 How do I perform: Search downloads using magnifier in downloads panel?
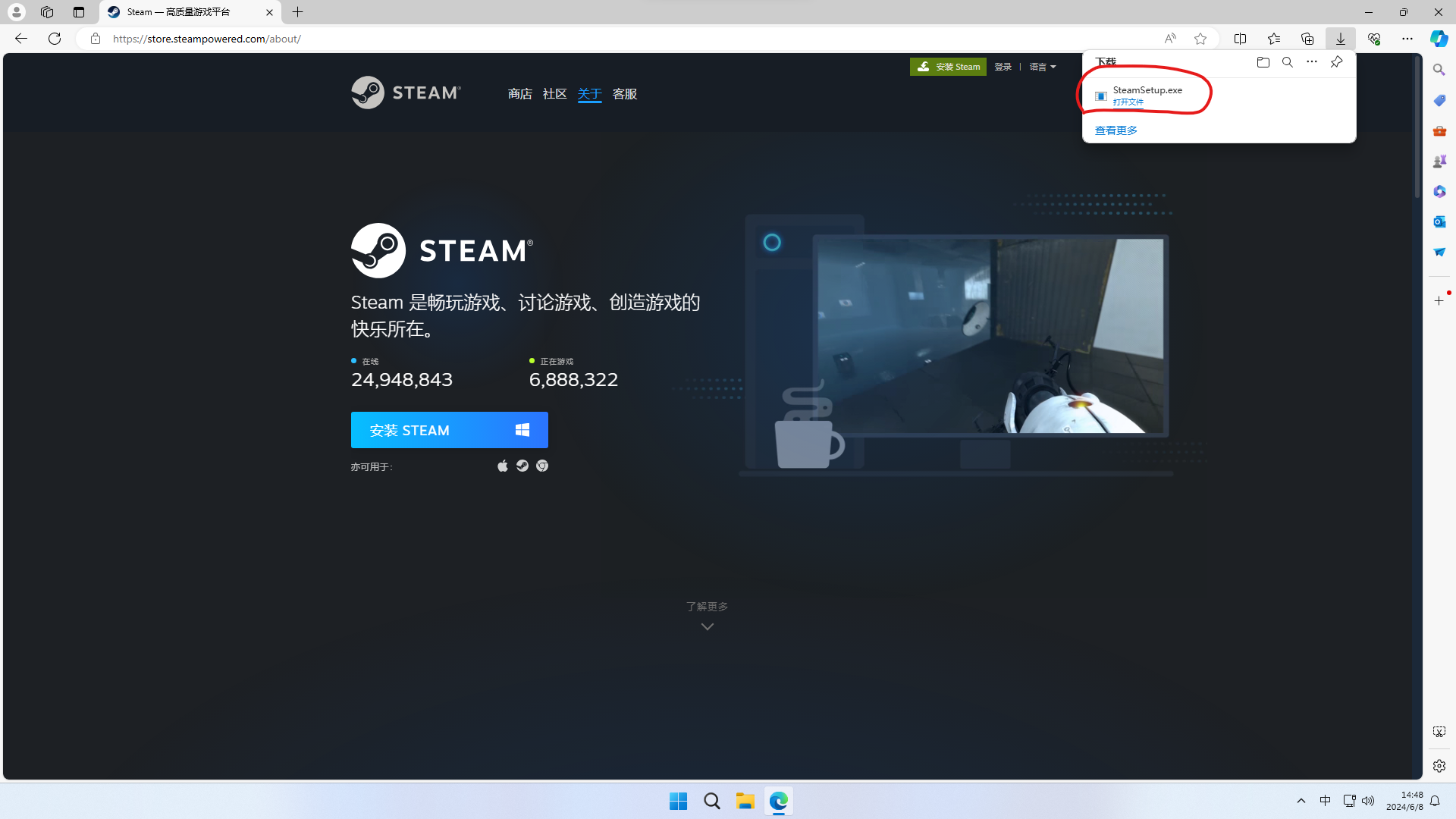1288,62
